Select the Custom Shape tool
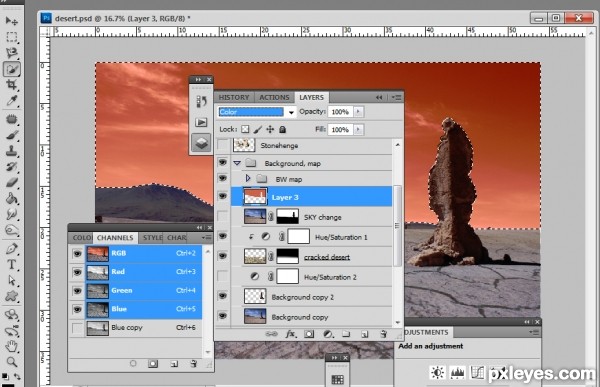Image resolution: width=600 pixels, height=387 pixels. (11, 296)
